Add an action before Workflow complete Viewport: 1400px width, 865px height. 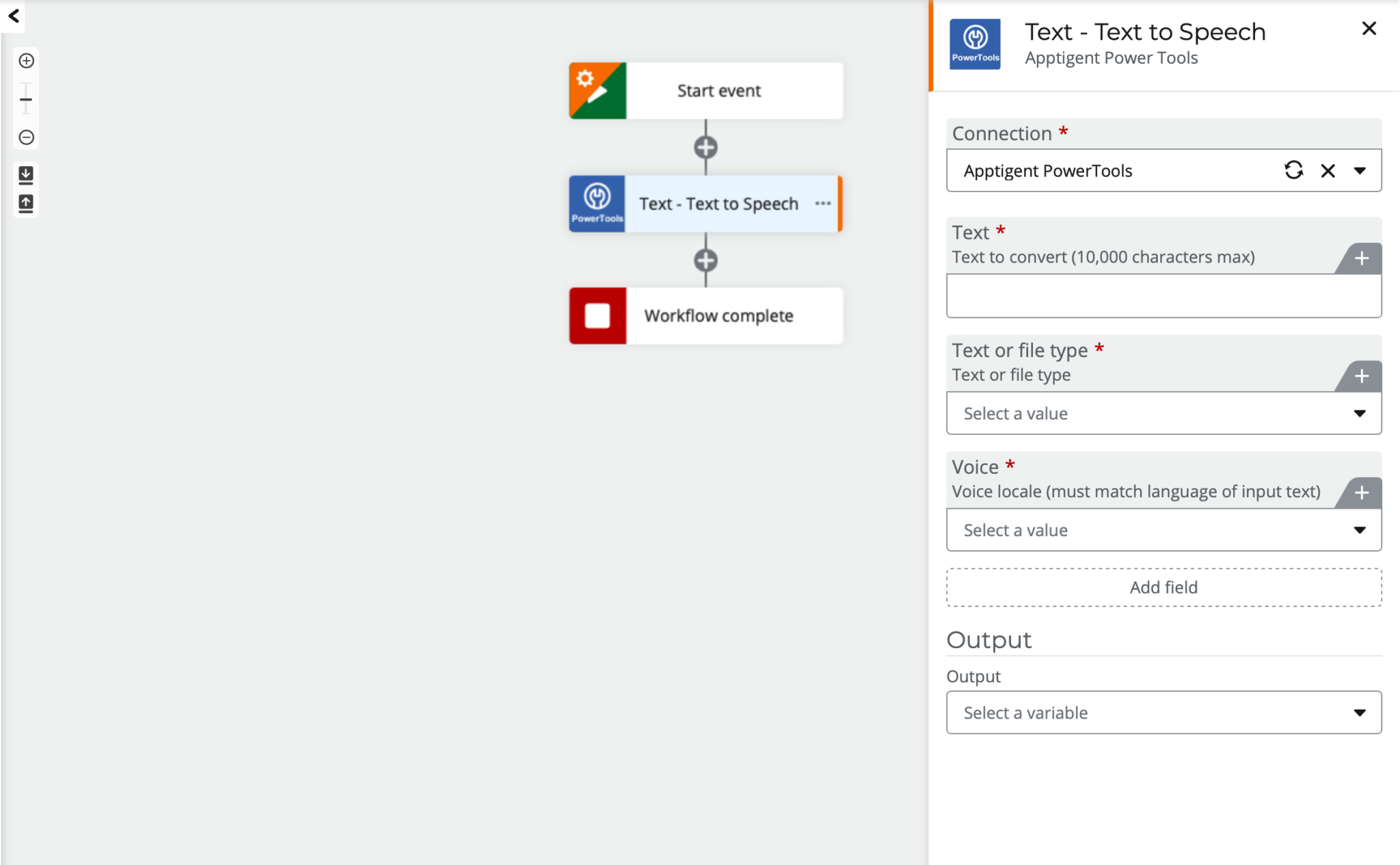705,260
